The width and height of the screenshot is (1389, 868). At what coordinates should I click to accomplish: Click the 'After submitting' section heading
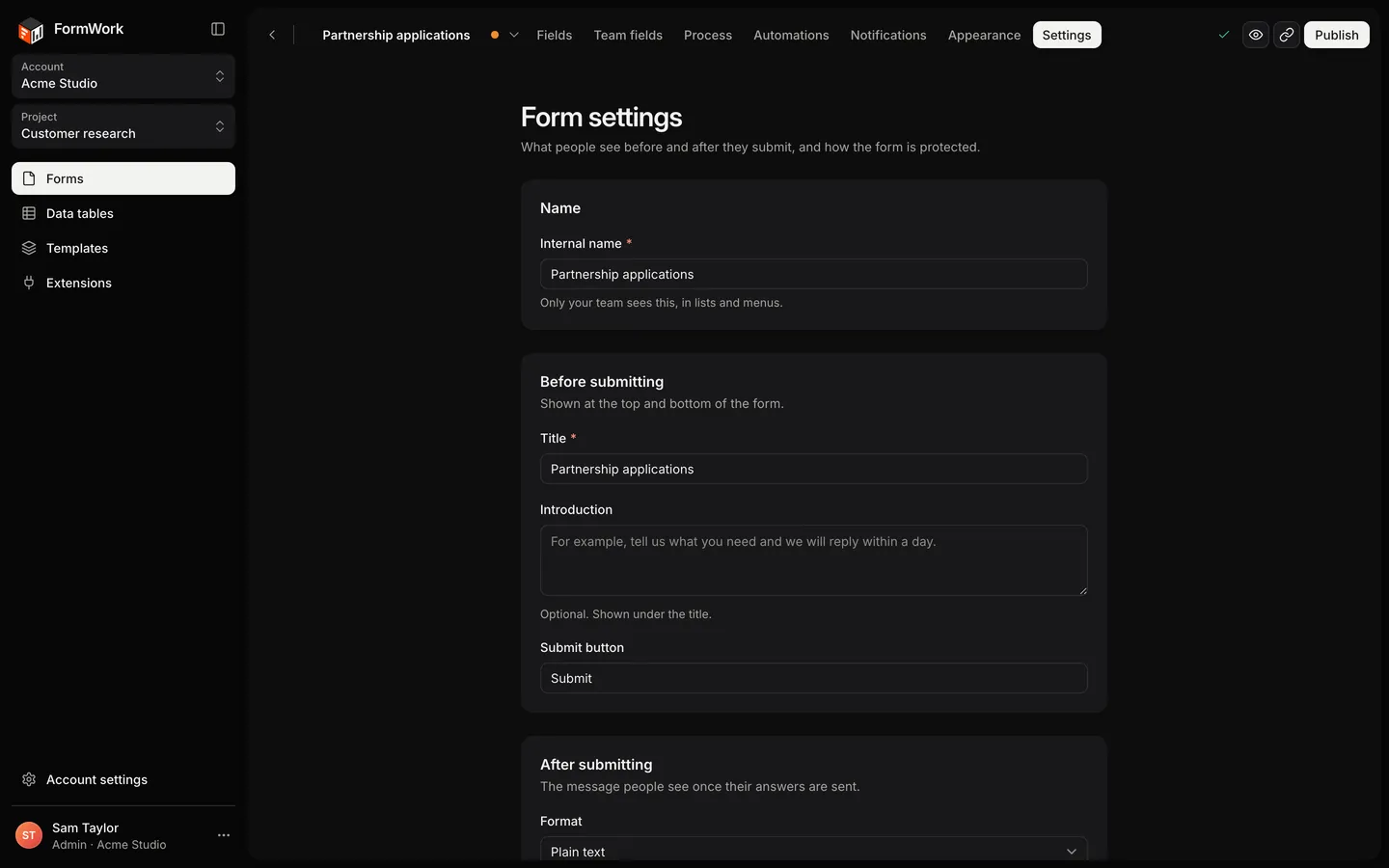pos(596,765)
